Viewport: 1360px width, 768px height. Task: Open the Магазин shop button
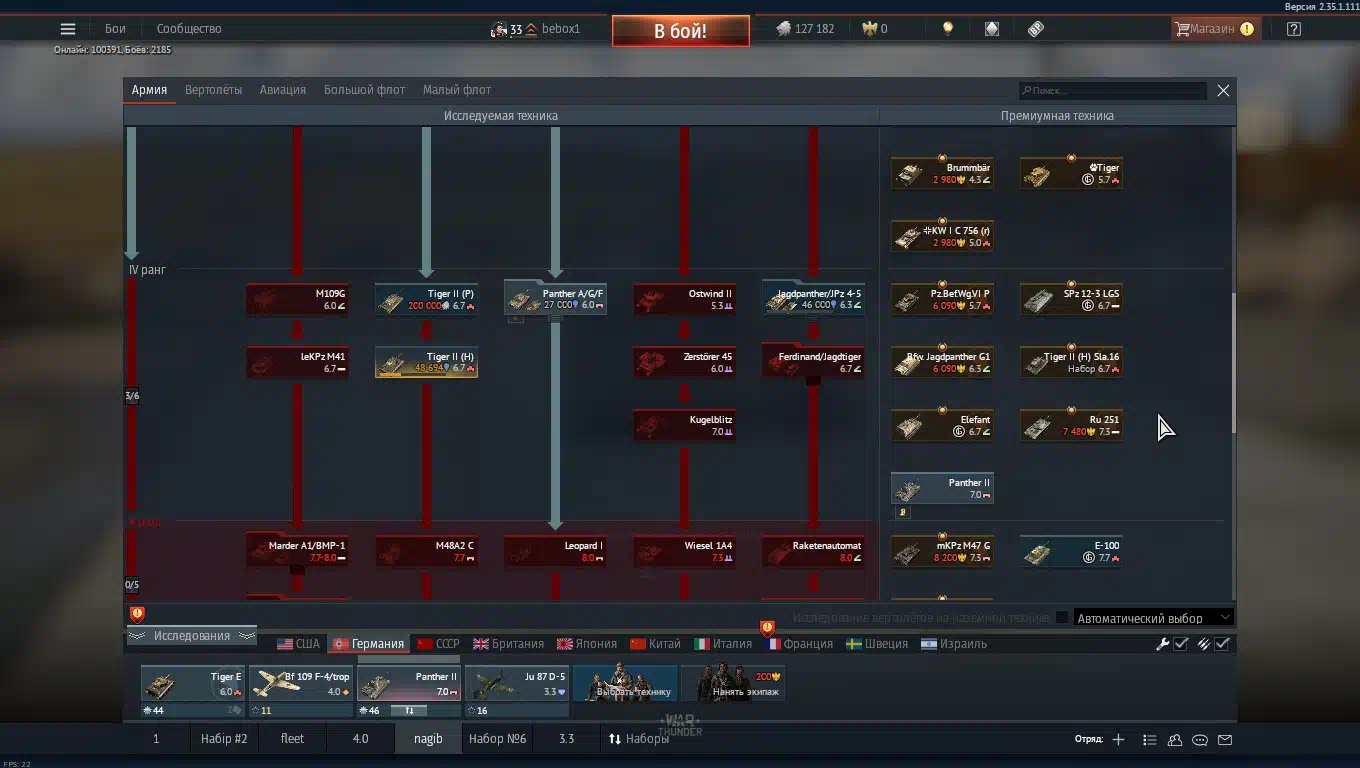point(1214,29)
